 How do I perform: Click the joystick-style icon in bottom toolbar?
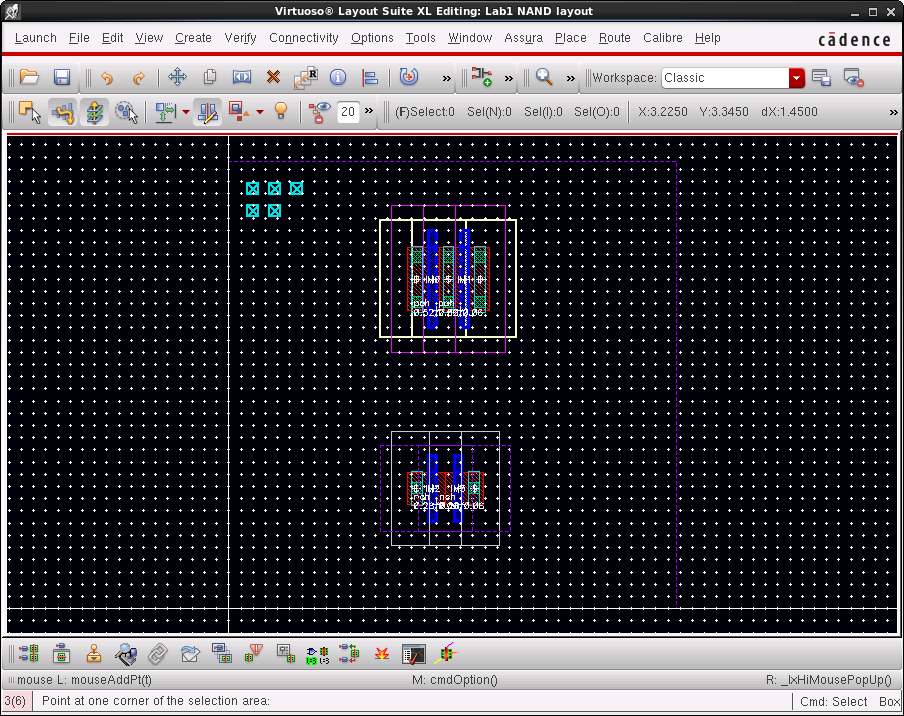click(93, 654)
